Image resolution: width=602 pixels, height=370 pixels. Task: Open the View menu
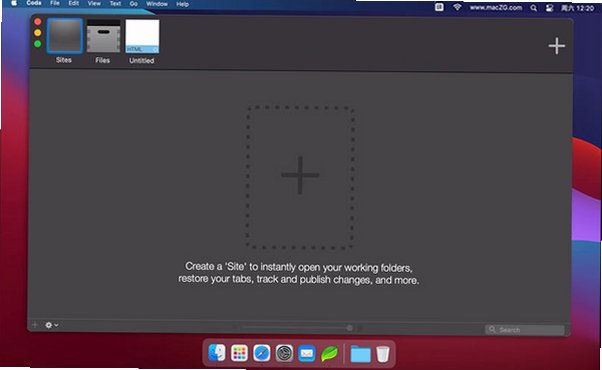(x=94, y=3)
